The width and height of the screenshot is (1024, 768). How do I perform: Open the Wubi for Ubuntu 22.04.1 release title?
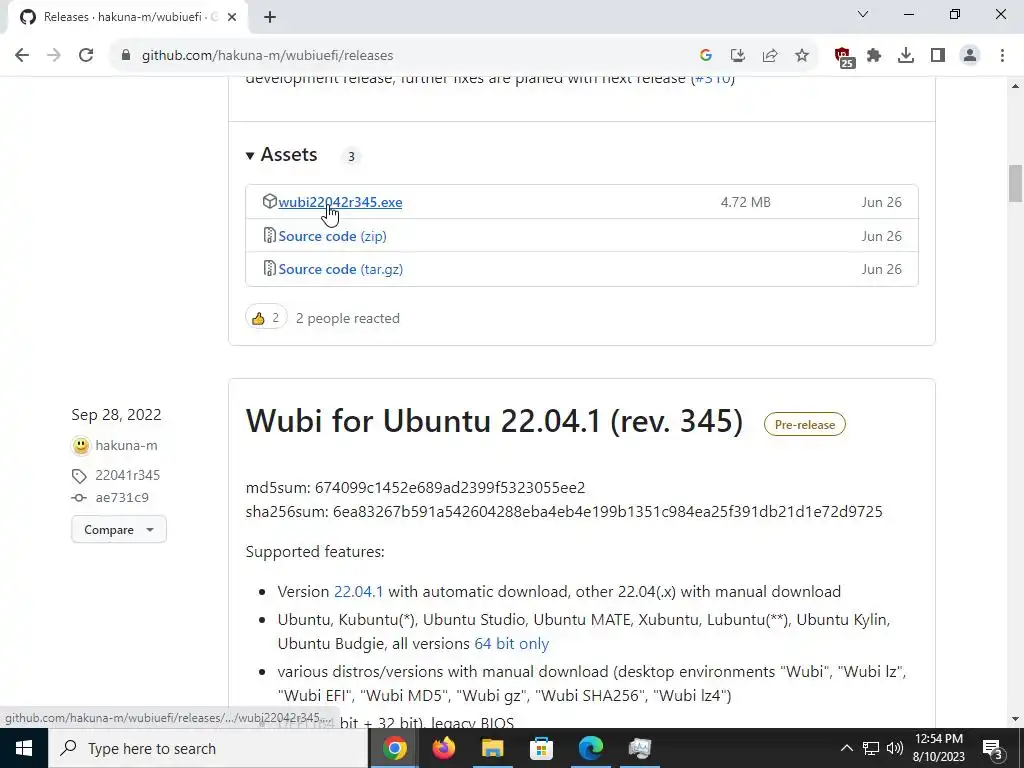coord(494,421)
